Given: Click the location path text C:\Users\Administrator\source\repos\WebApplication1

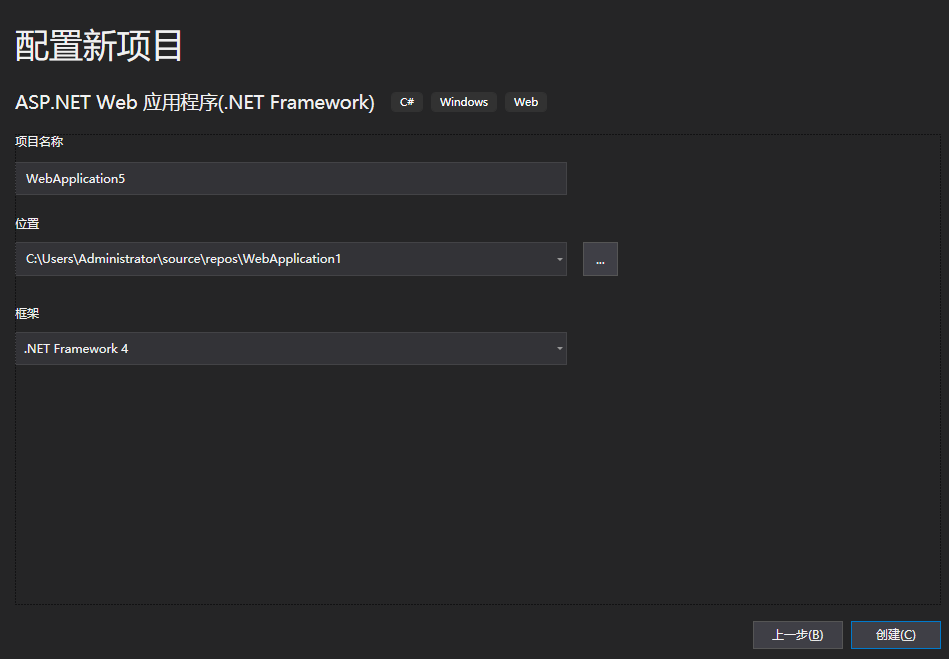Looking at the screenshot, I should point(183,259).
